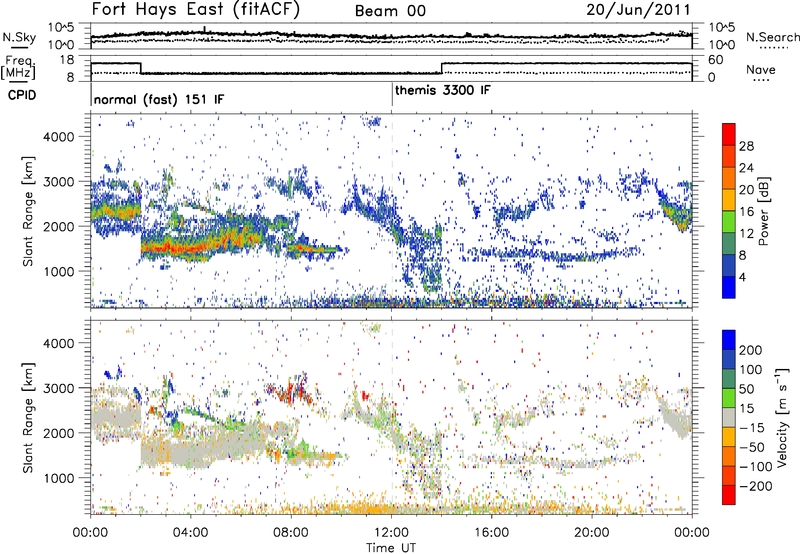
Task: Click the left 10^5 noise axis tick
Action: coord(62,27)
